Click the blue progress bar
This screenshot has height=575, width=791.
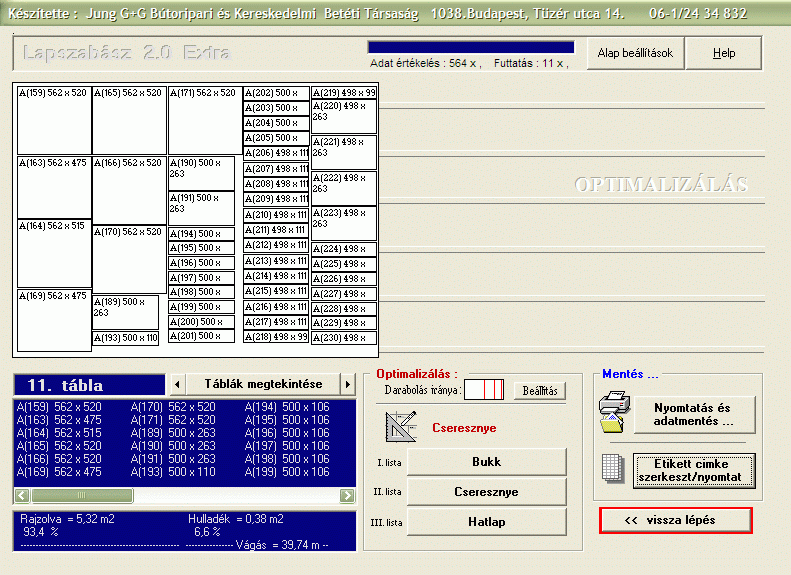click(471, 47)
